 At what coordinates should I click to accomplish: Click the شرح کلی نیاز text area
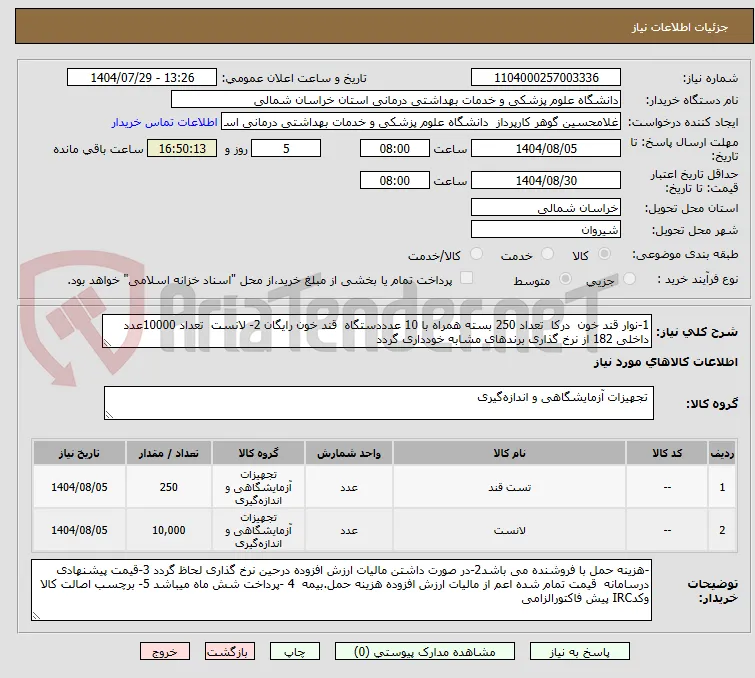(377, 331)
